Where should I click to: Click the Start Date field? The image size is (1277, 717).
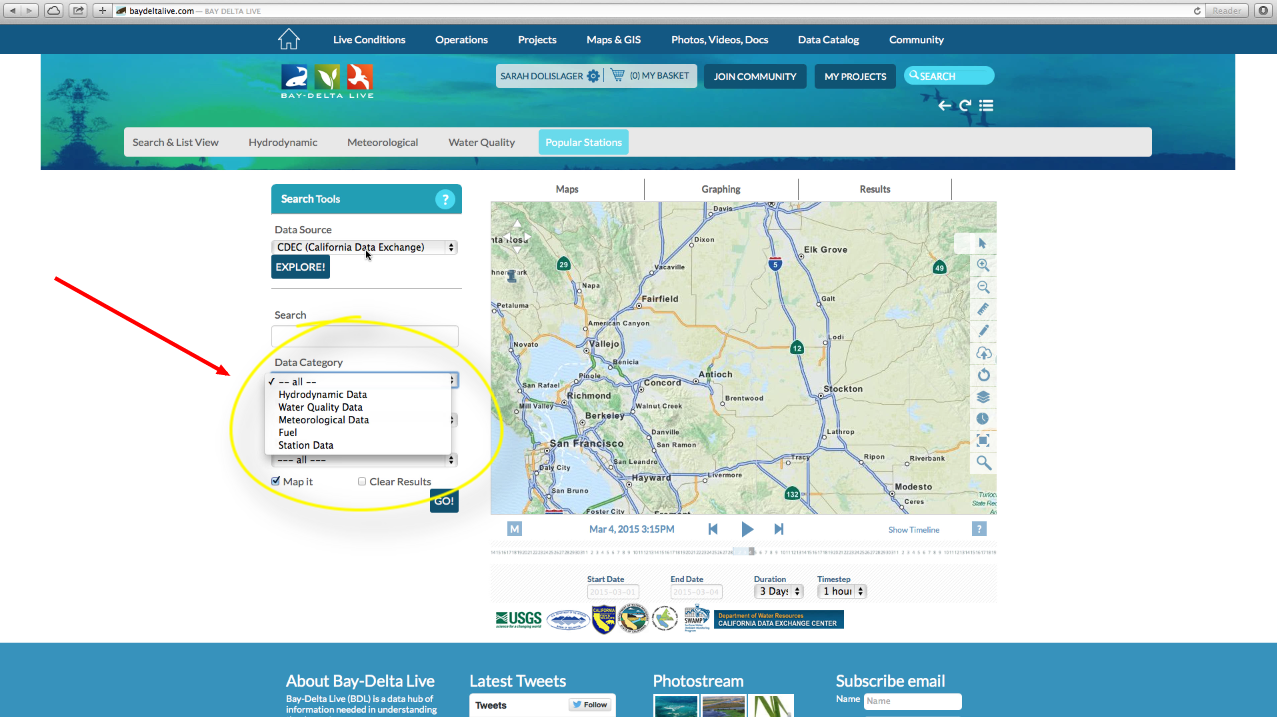point(613,592)
